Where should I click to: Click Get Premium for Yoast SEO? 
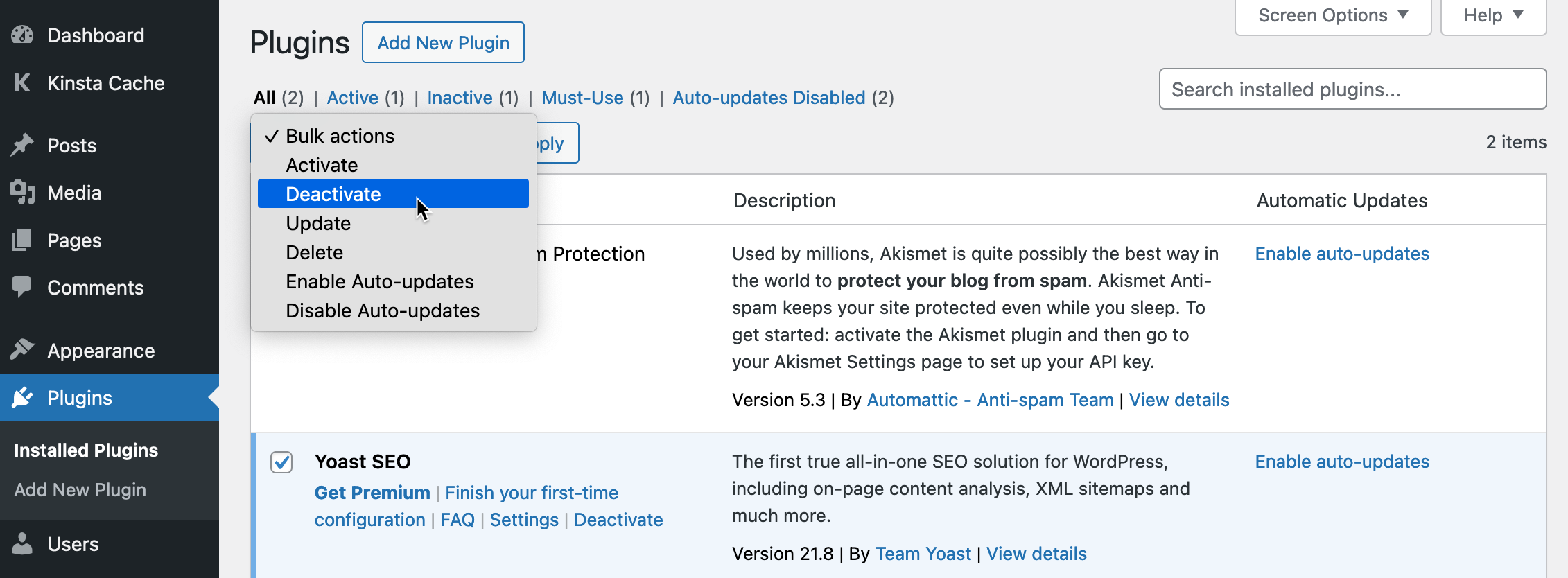pyautogui.click(x=372, y=493)
